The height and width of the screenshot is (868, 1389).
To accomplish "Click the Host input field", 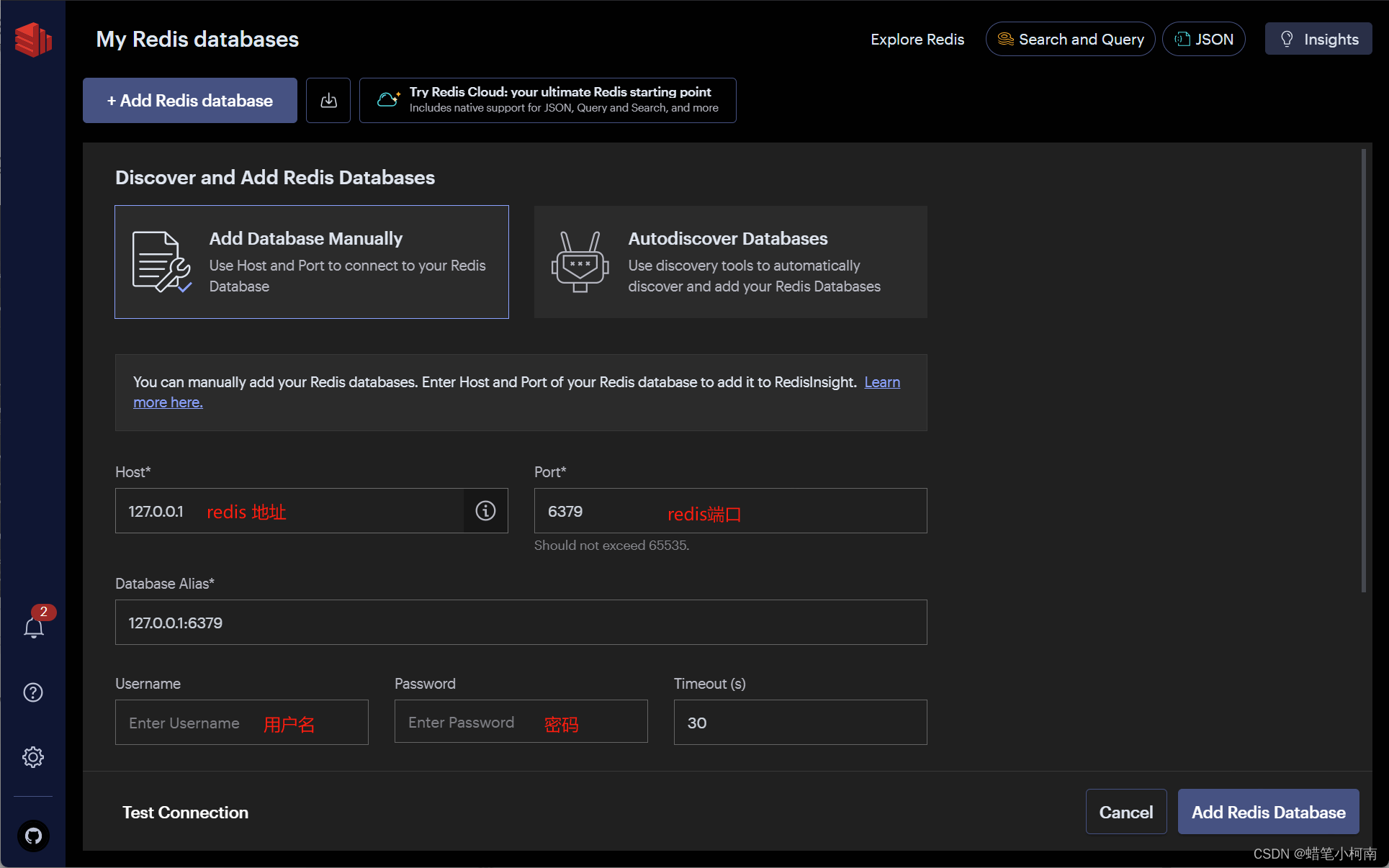I will pyautogui.click(x=289, y=511).
